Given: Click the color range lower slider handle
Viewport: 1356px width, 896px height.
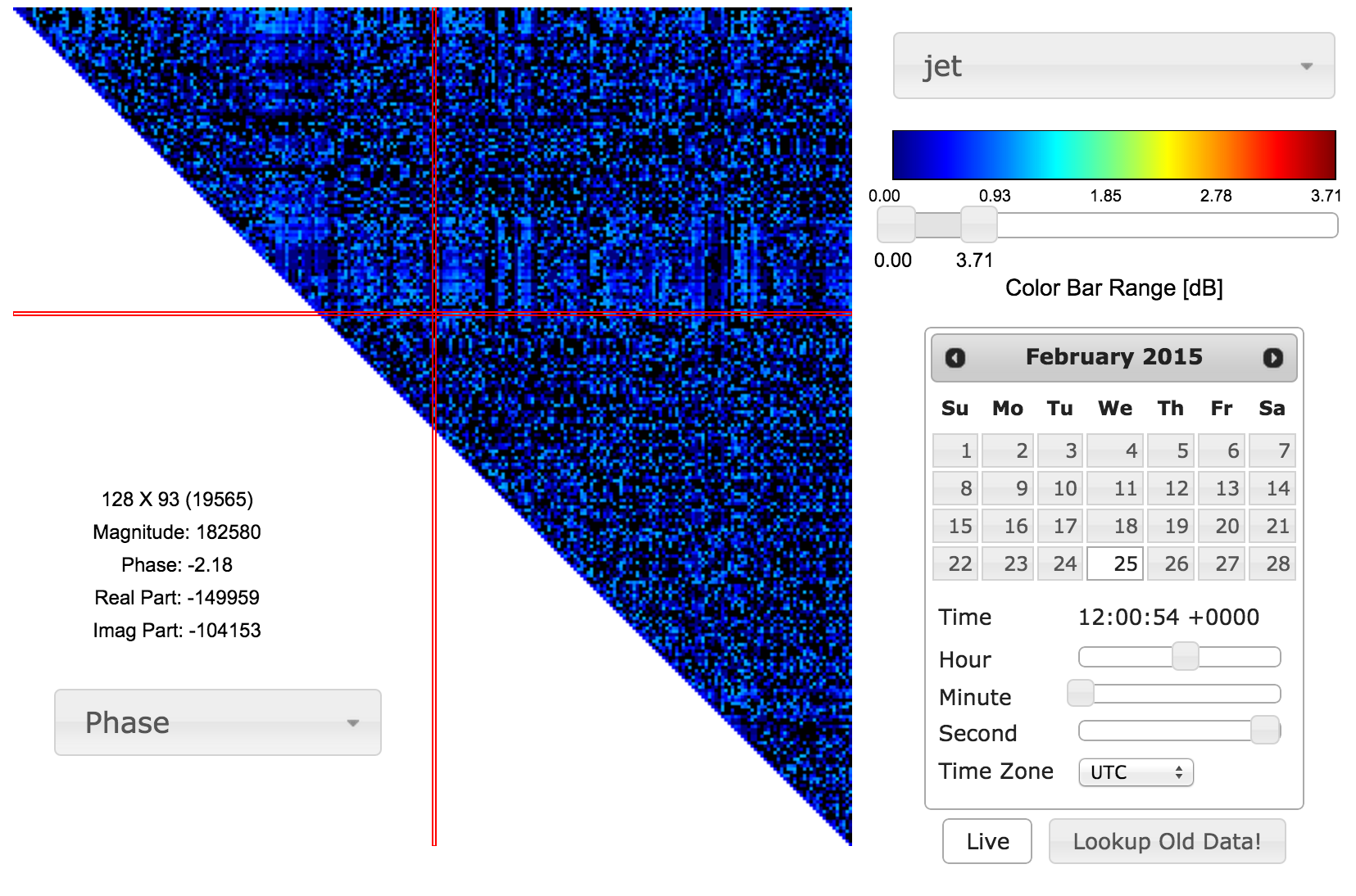Looking at the screenshot, I should [896, 224].
